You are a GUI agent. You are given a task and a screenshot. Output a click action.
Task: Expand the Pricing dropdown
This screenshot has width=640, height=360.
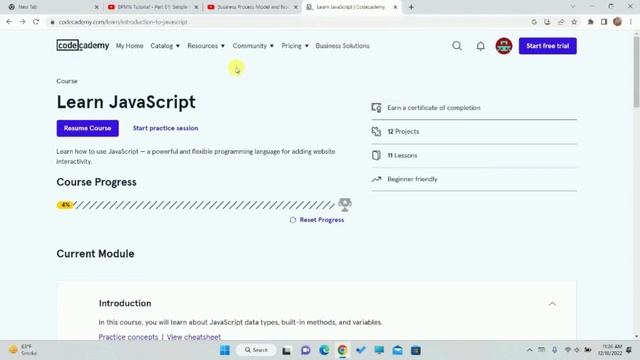[295, 46]
